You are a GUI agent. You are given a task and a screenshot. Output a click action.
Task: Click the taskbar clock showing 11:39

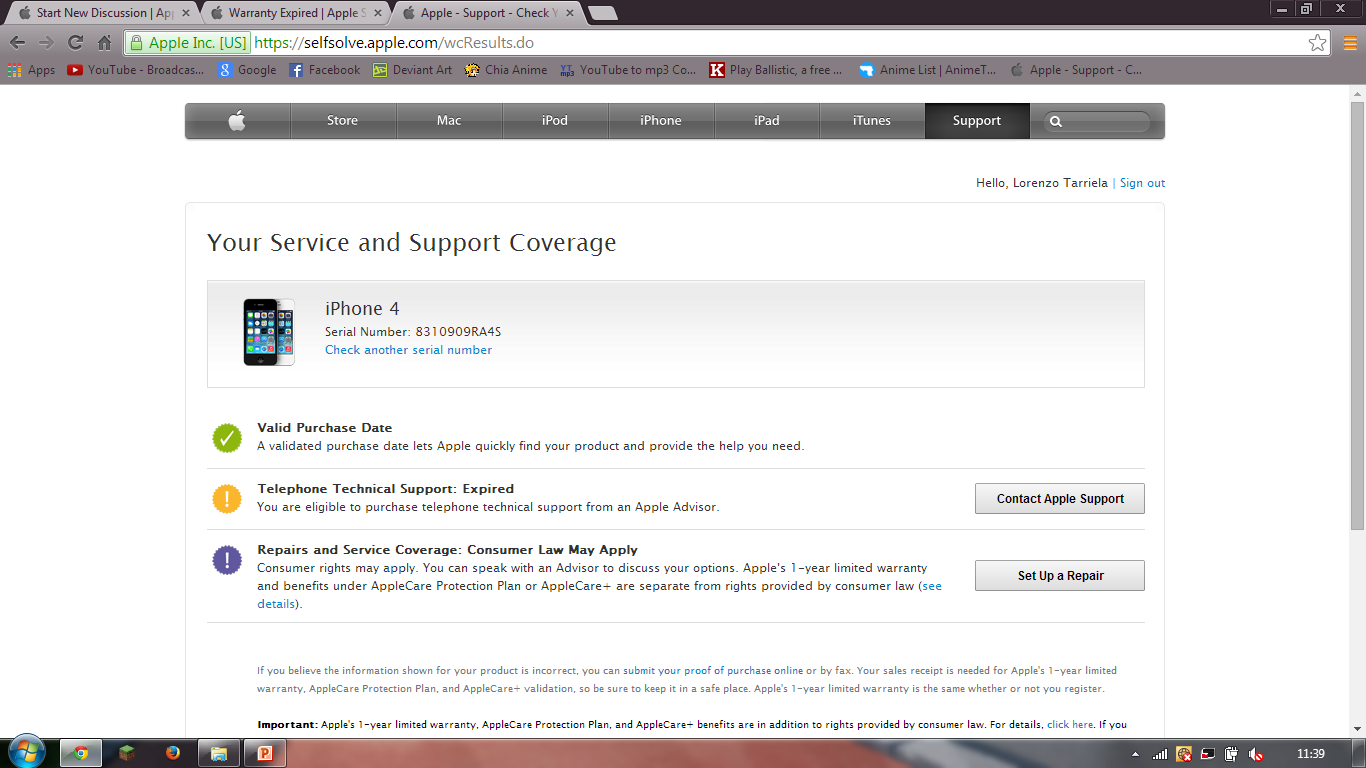(x=1310, y=754)
